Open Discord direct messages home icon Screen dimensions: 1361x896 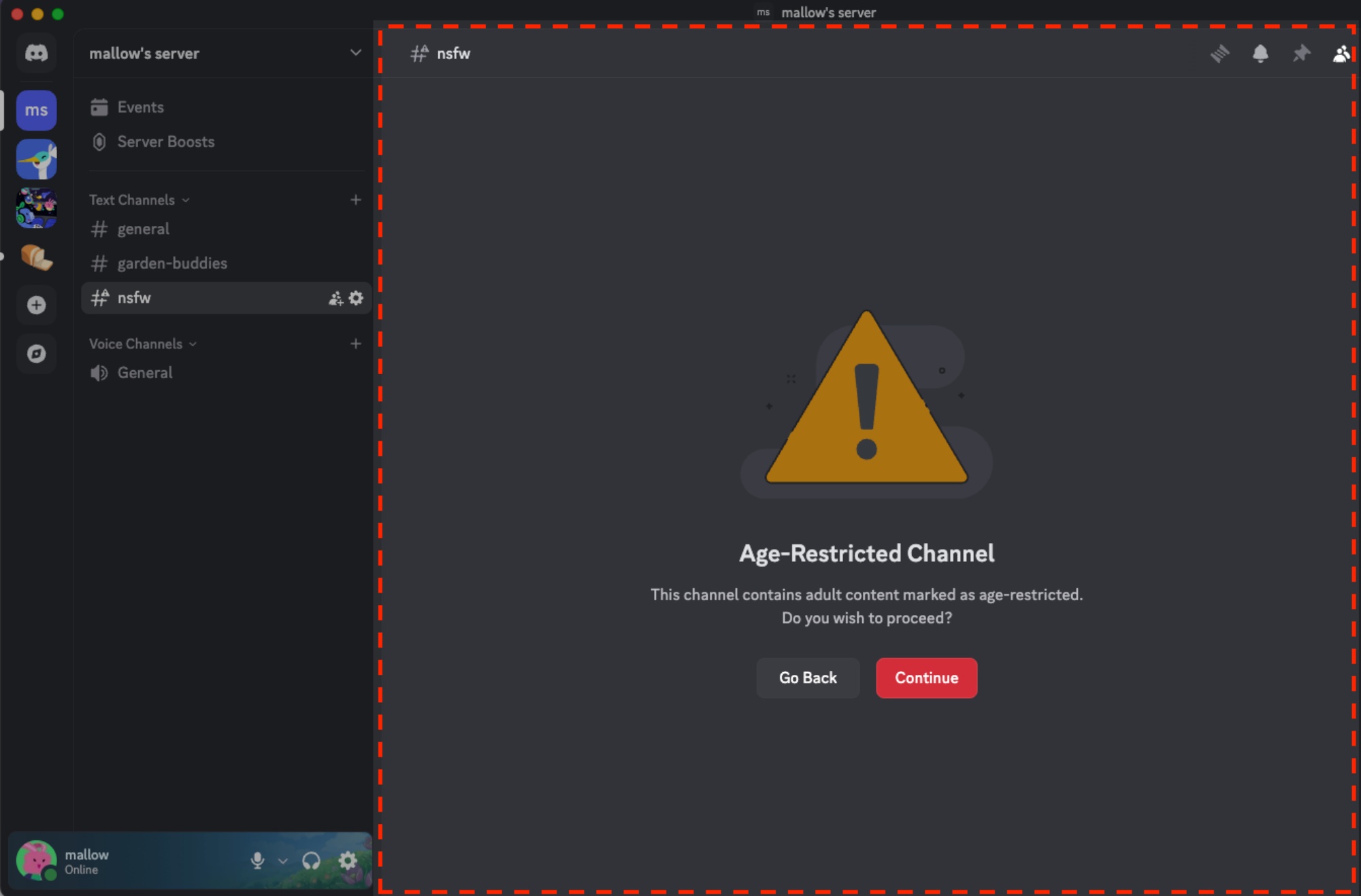(36, 53)
